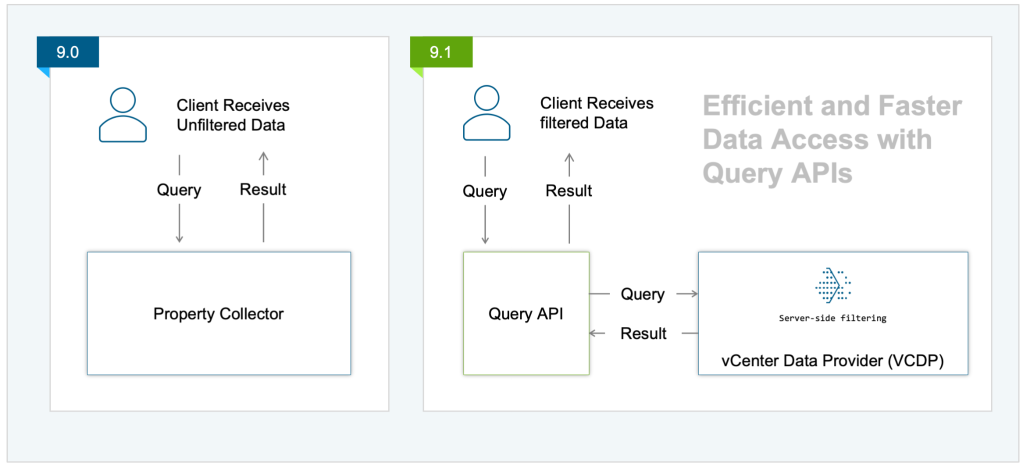Click 'Server-side filtering' label
Image resolution: width=1023 pixels, height=466 pixels.
(x=833, y=318)
